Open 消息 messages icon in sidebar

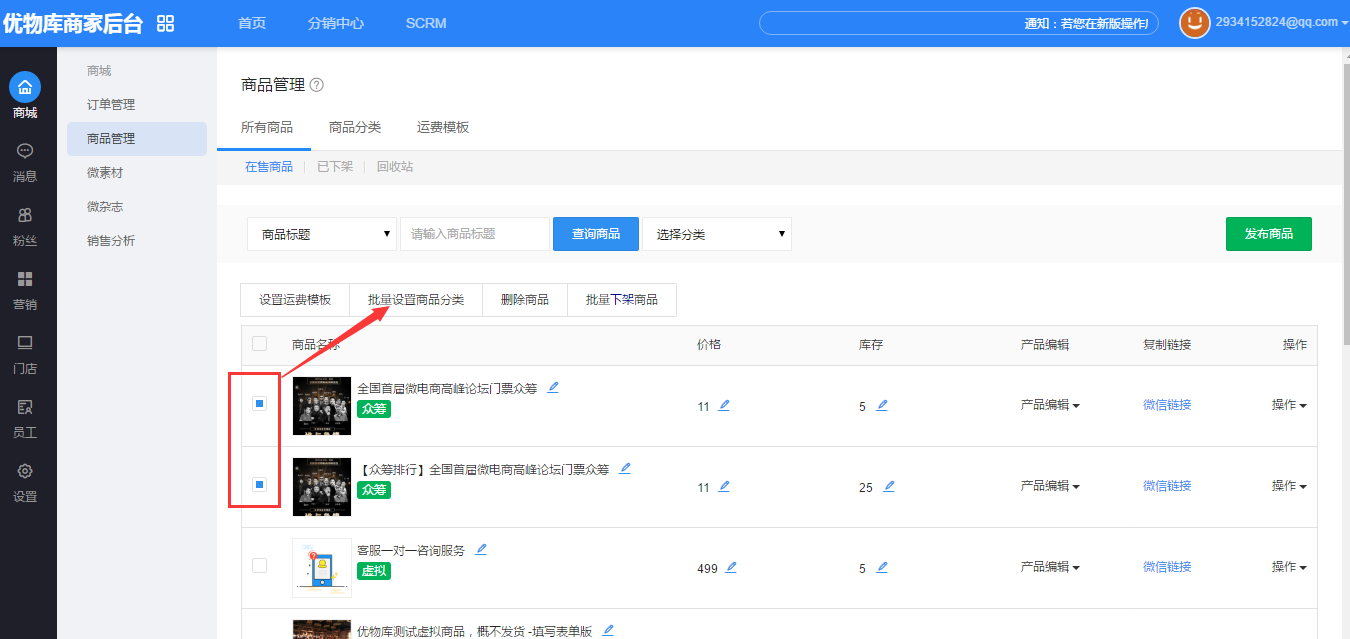coord(25,152)
